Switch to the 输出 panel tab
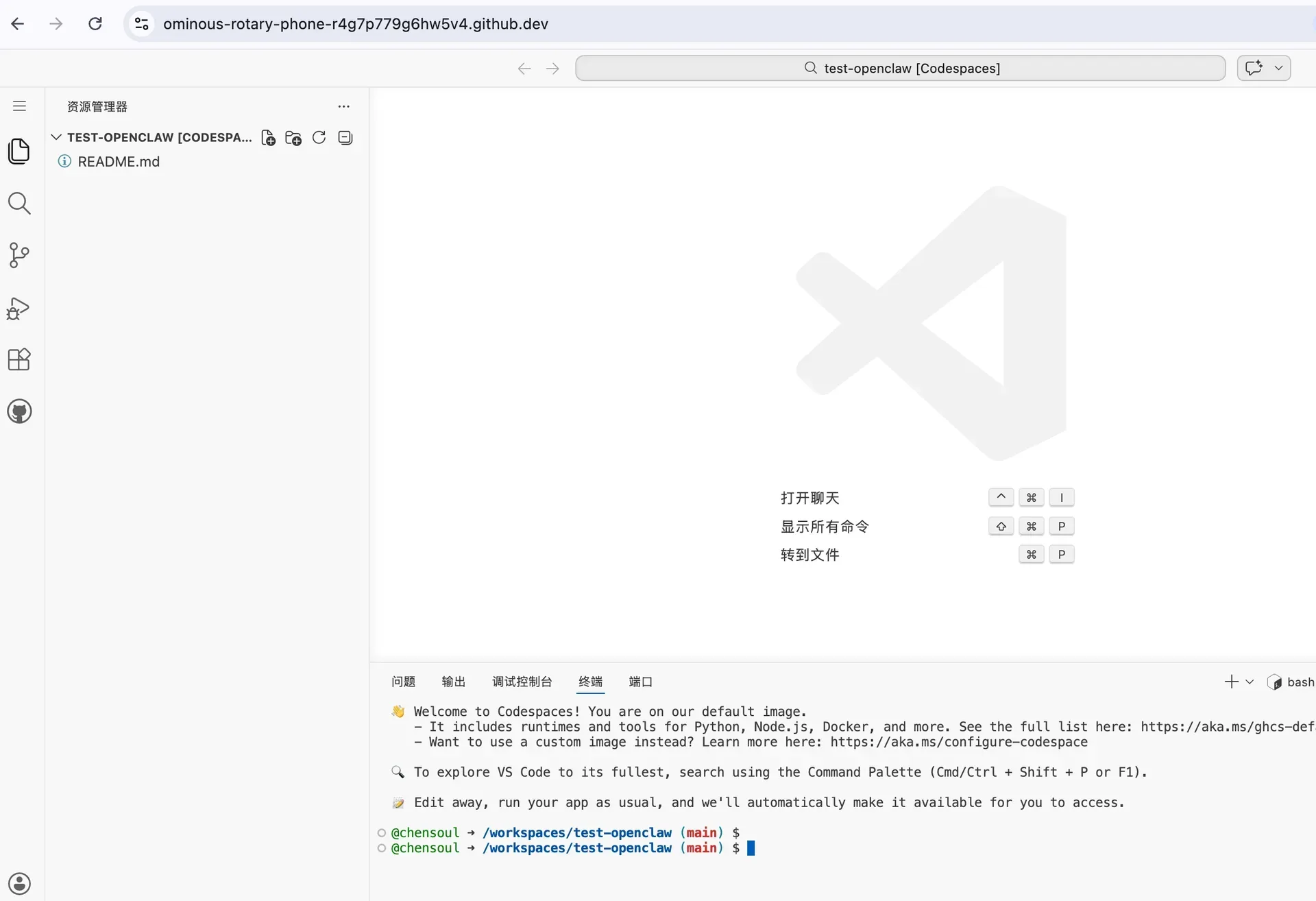The width and height of the screenshot is (1316, 901). 453,682
